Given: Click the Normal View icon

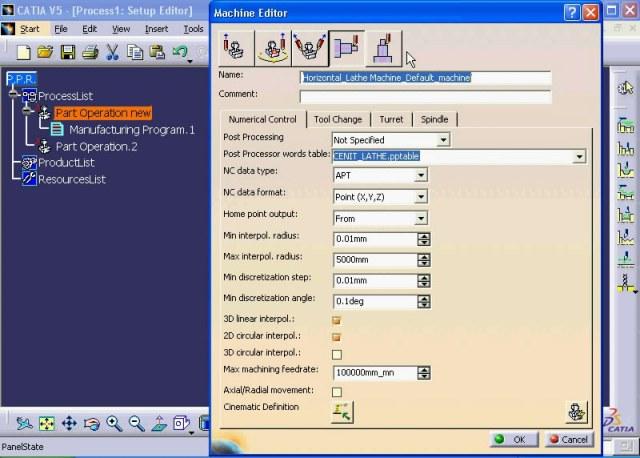Looking at the screenshot, I should (159, 424).
